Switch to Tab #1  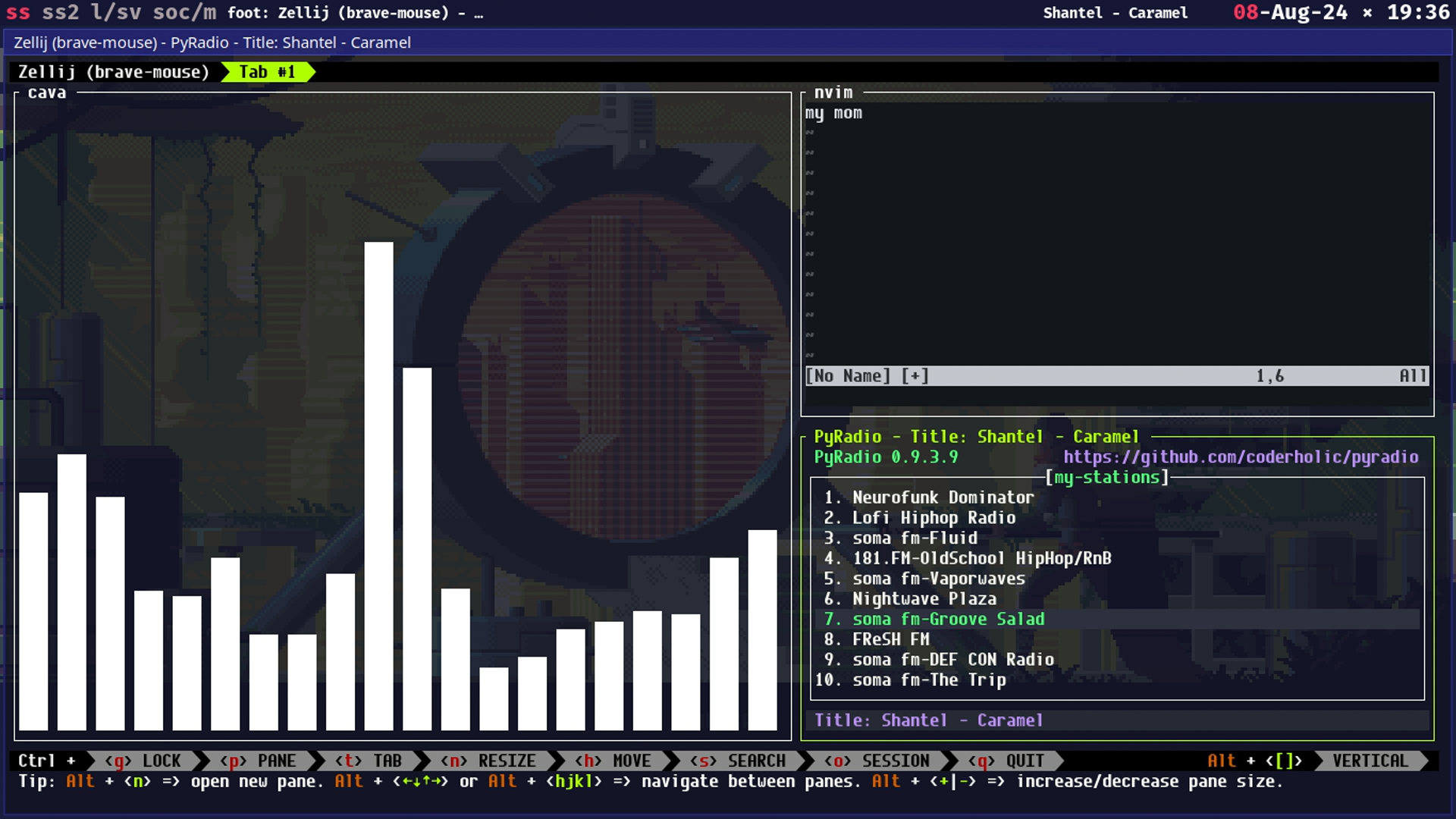pyautogui.click(x=267, y=72)
